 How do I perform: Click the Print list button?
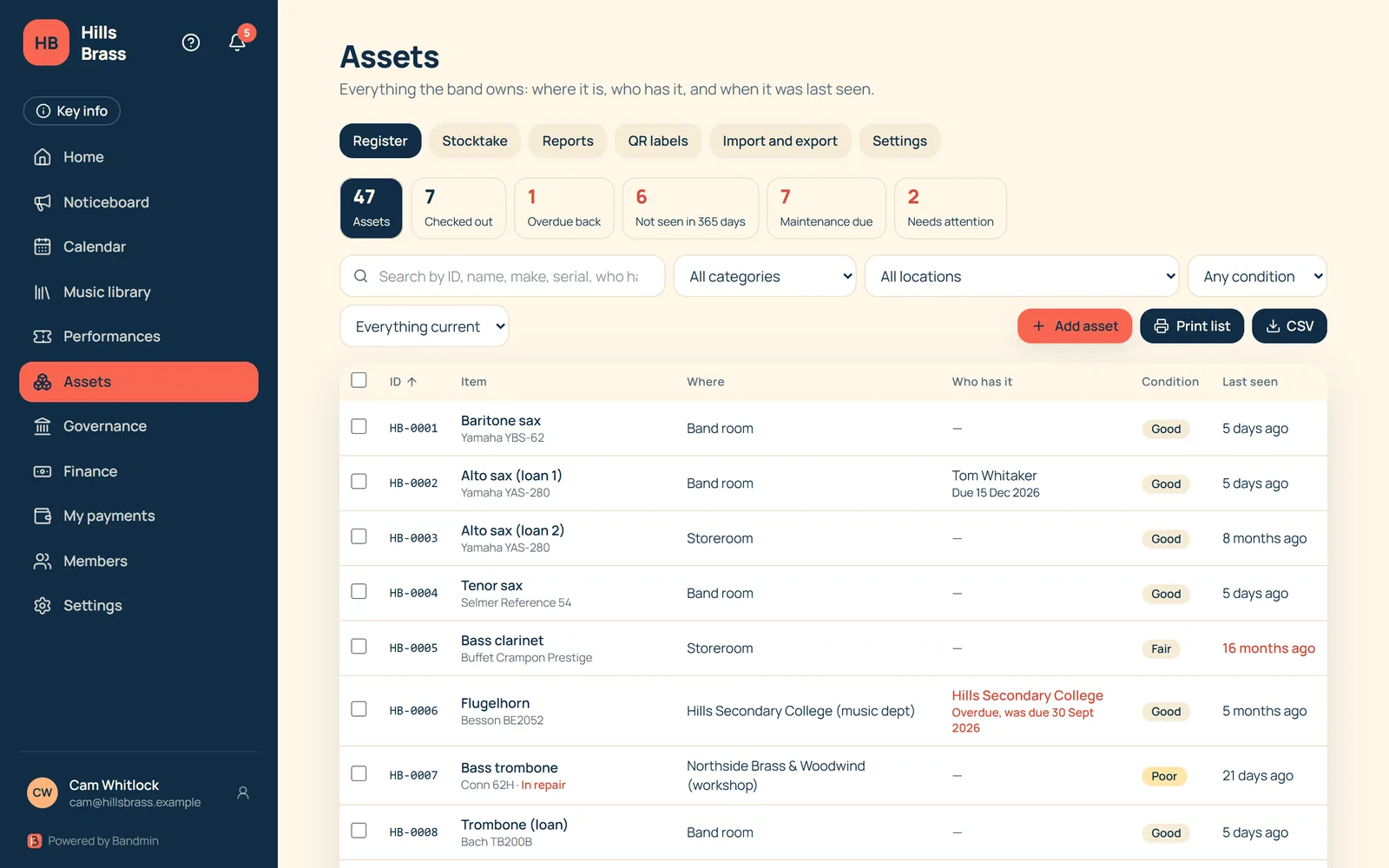click(x=1192, y=326)
